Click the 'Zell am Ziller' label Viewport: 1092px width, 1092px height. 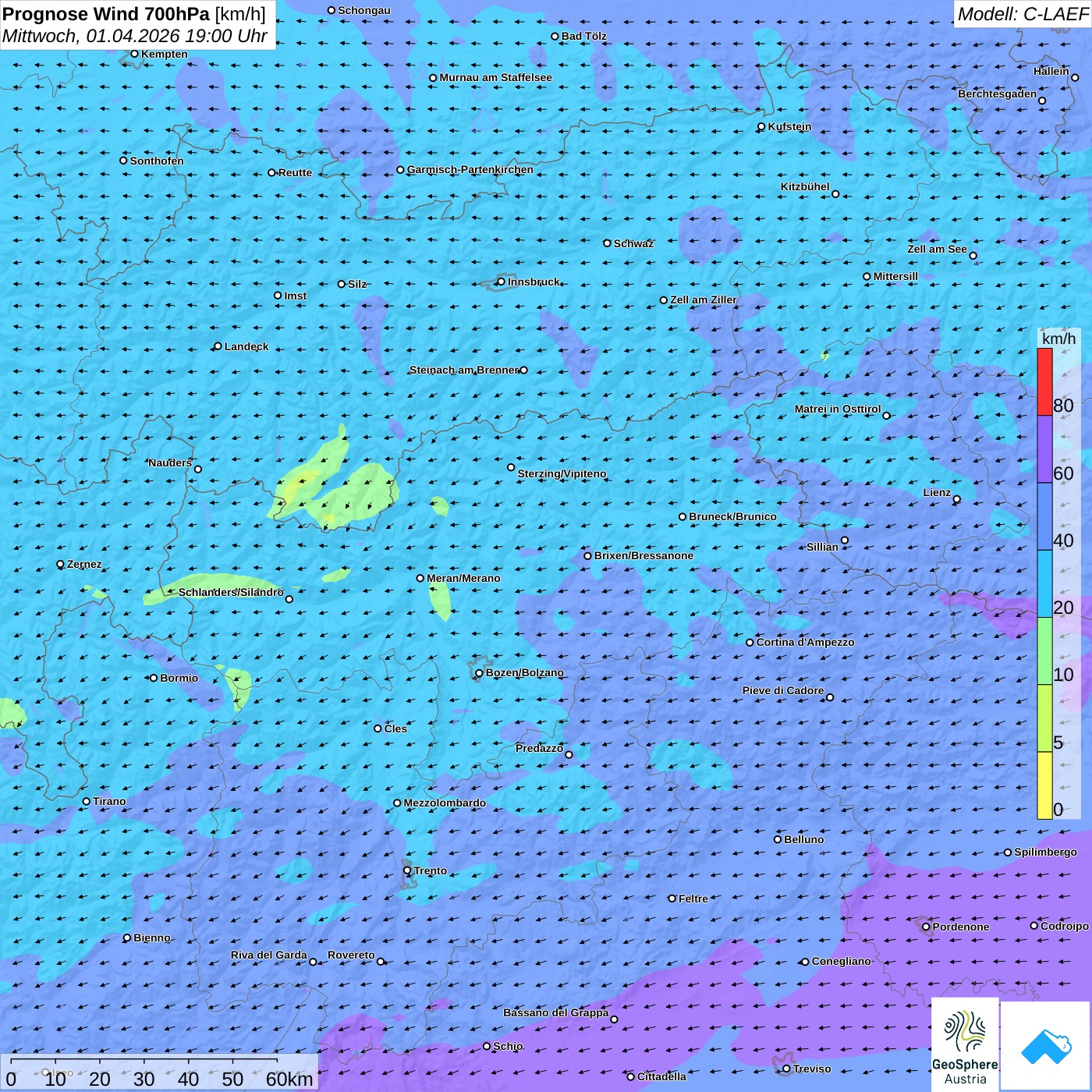click(x=704, y=300)
